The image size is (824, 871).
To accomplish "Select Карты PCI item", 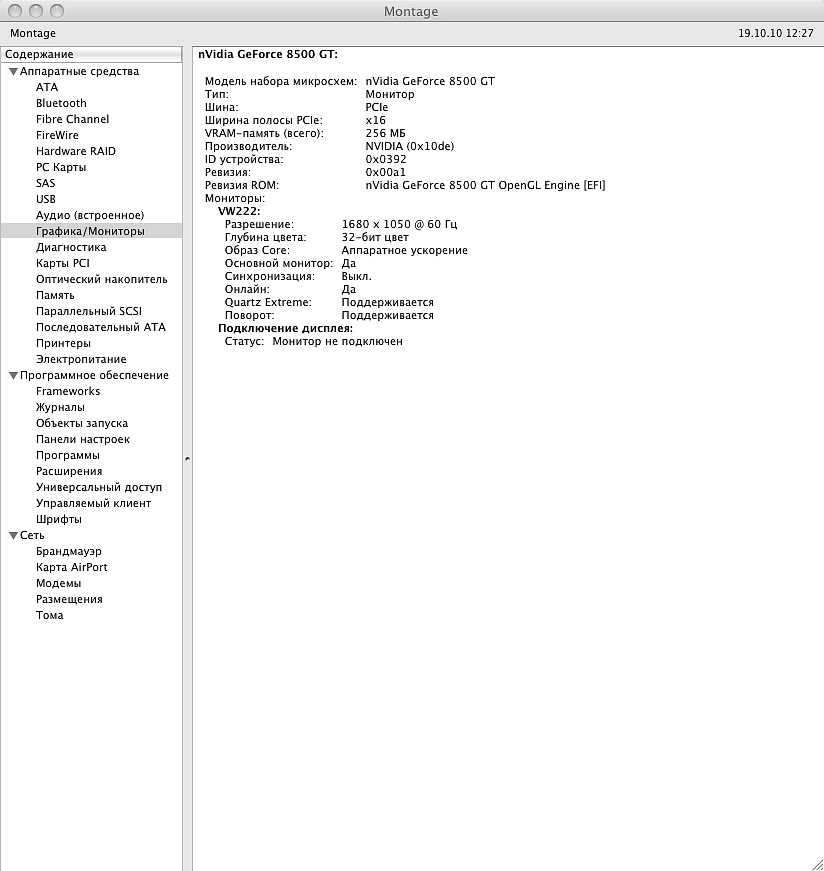I will [x=63, y=263].
